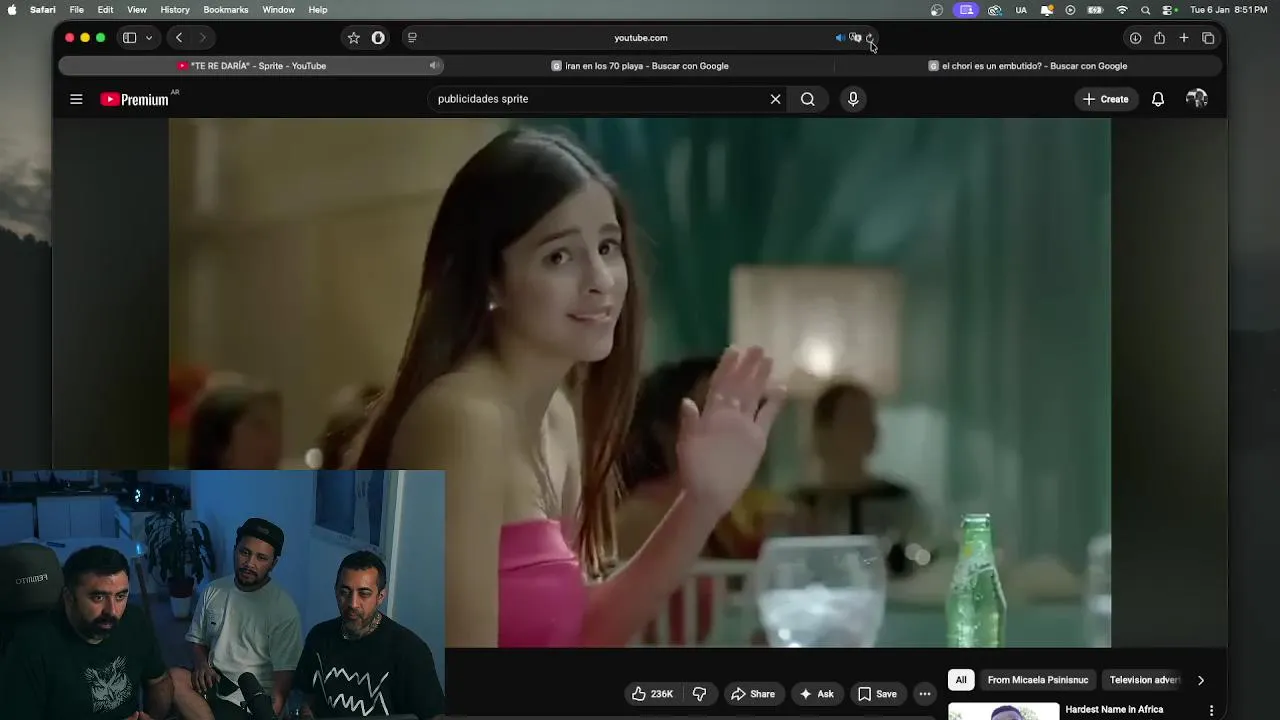Open Hardest Name in Africa video

[x=1114, y=710]
